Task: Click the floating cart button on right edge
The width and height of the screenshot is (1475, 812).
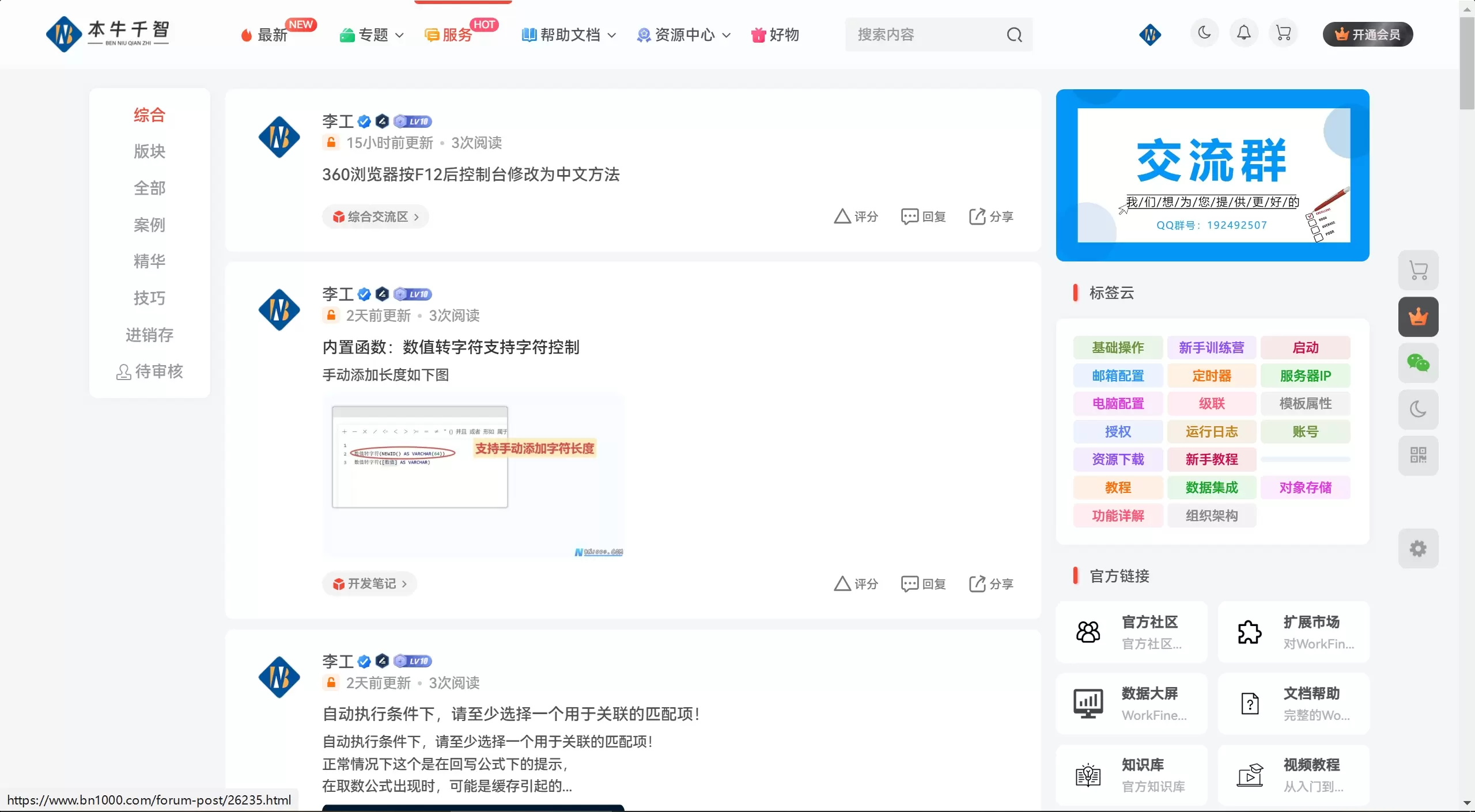Action: pos(1418,271)
